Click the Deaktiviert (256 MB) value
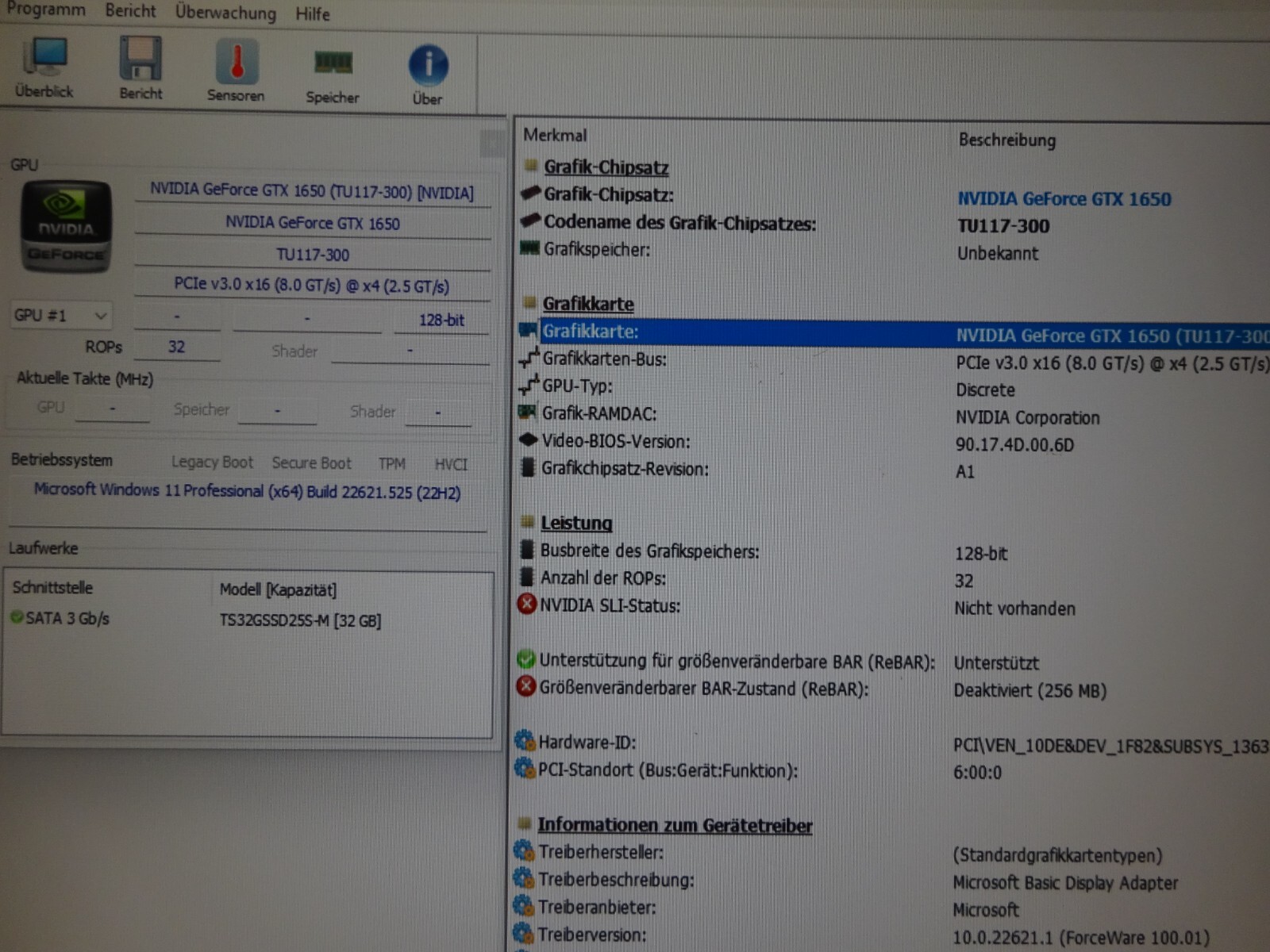The height and width of the screenshot is (952, 1270). pos(1029,691)
